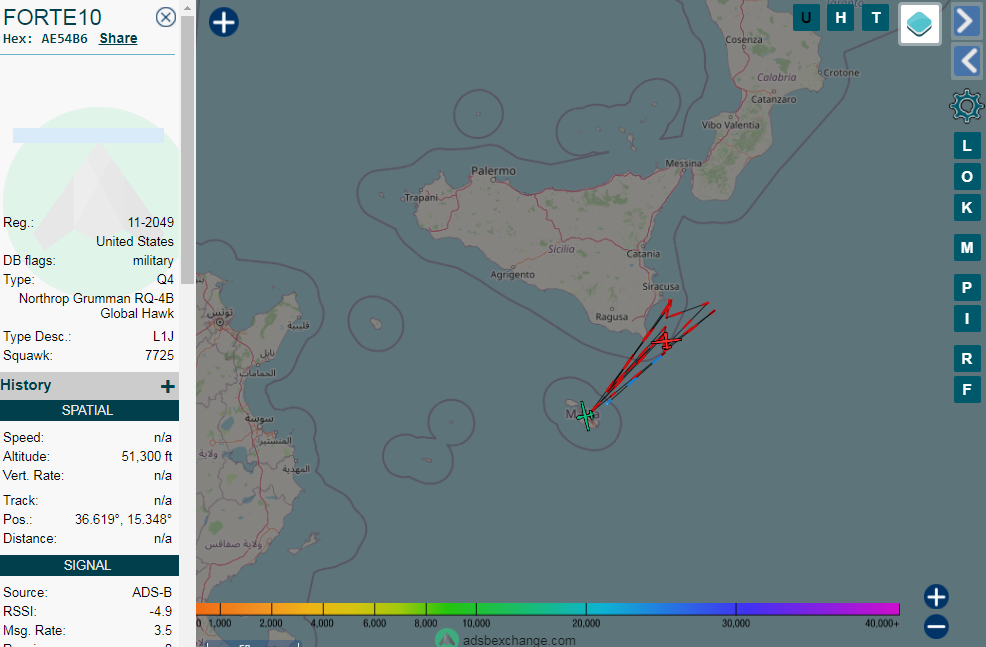The image size is (986, 647).
Task: Click the round plus icon beside the info panel
Action: pos(224,22)
